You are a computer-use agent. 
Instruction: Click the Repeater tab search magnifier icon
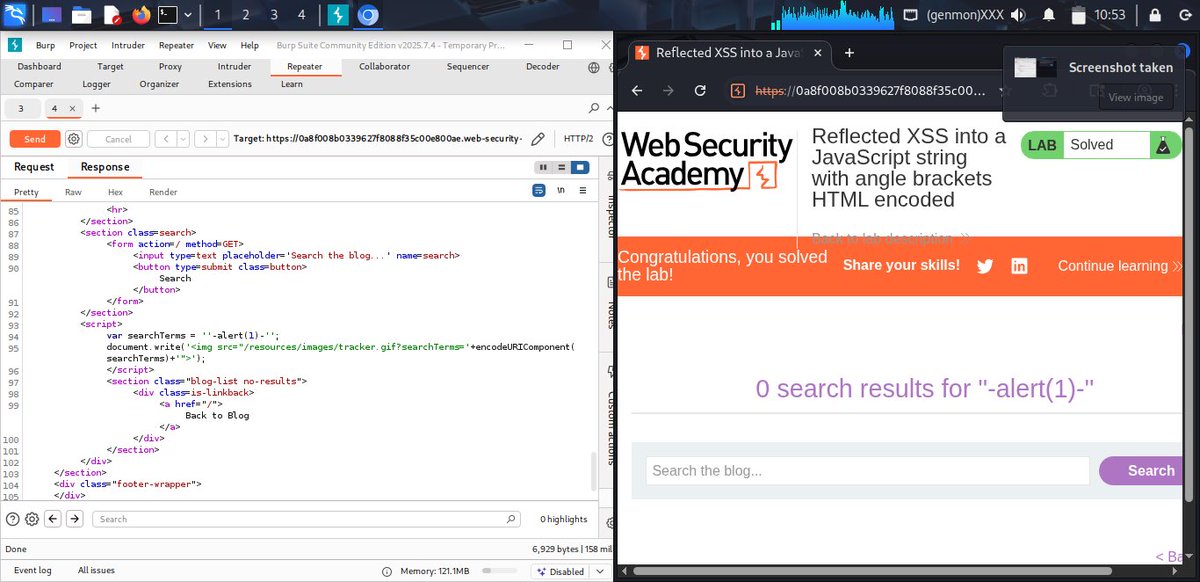click(593, 108)
